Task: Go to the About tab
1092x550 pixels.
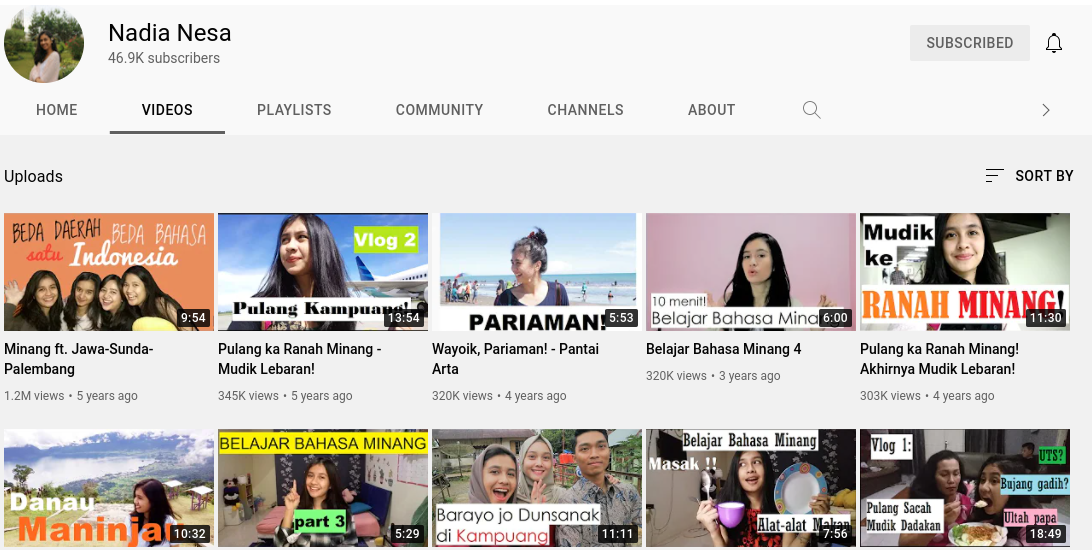Action: pos(711,110)
